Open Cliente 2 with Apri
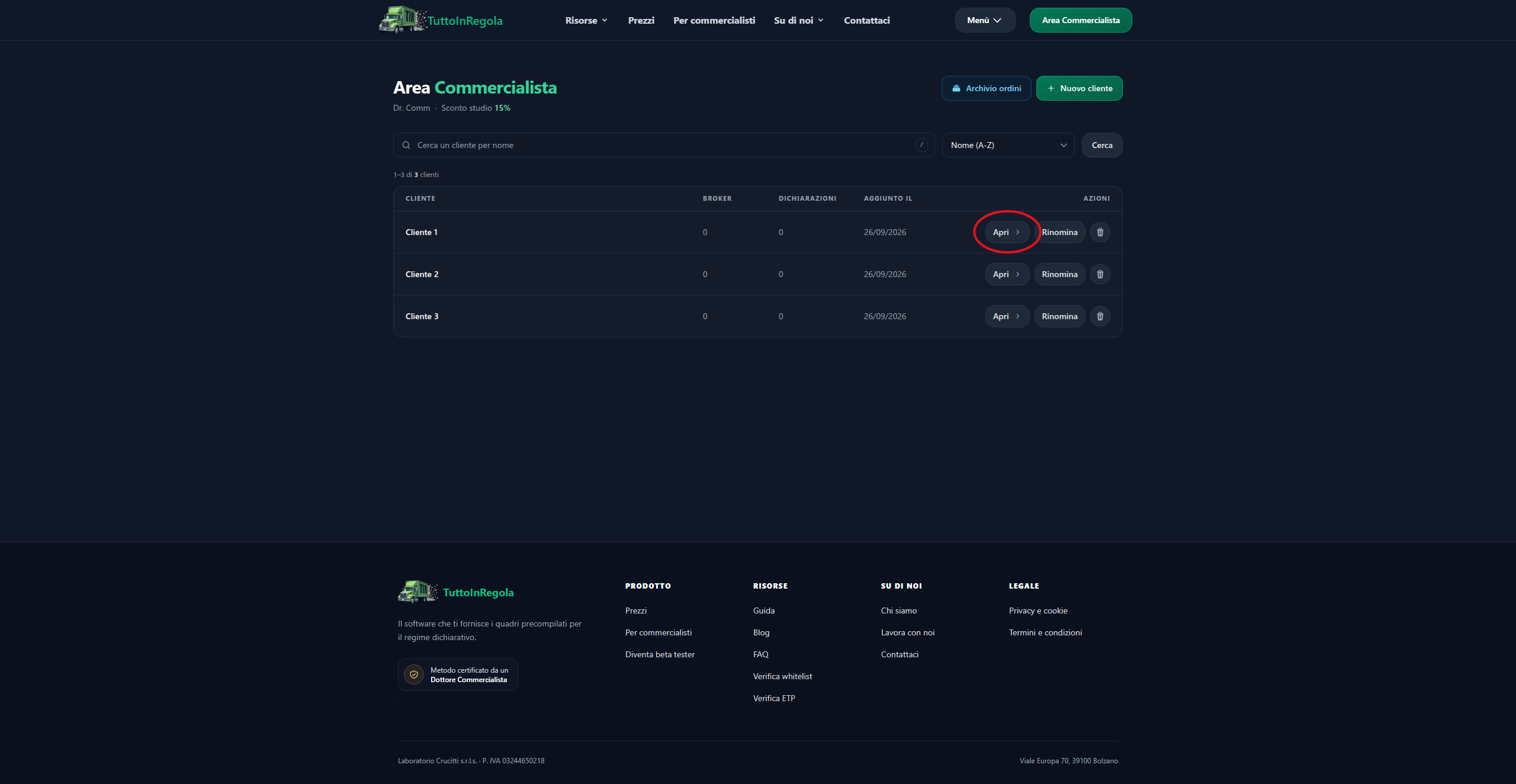 click(1007, 274)
